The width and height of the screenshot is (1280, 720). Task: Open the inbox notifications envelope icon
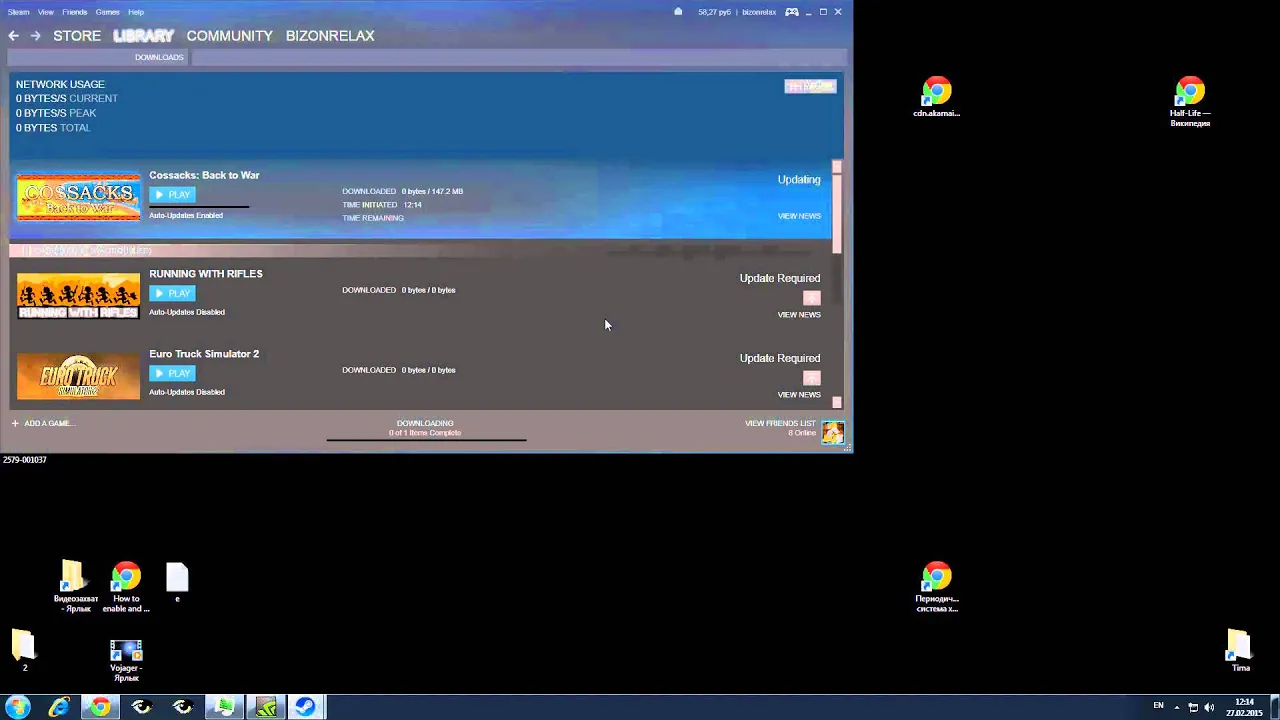coord(678,12)
